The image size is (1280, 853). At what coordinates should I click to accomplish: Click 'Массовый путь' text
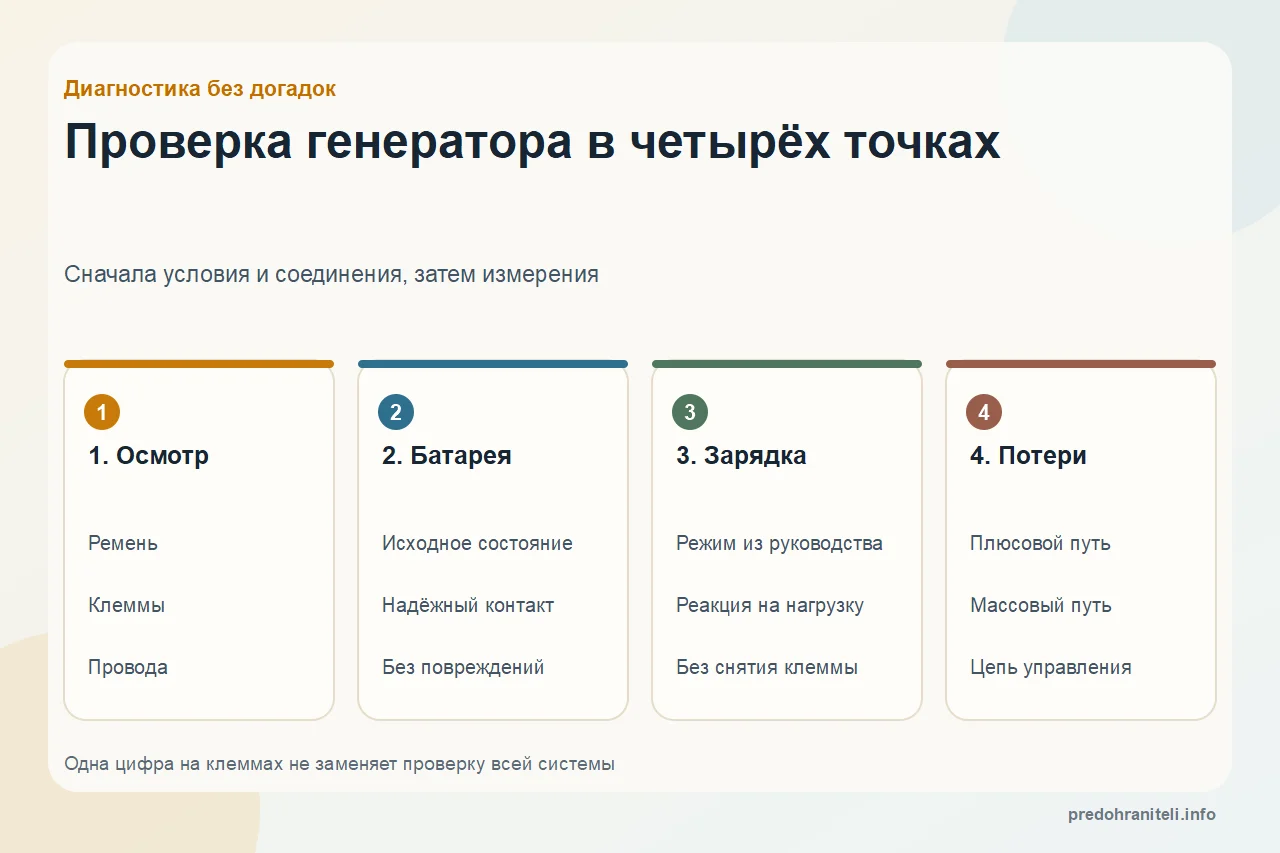(1041, 605)
